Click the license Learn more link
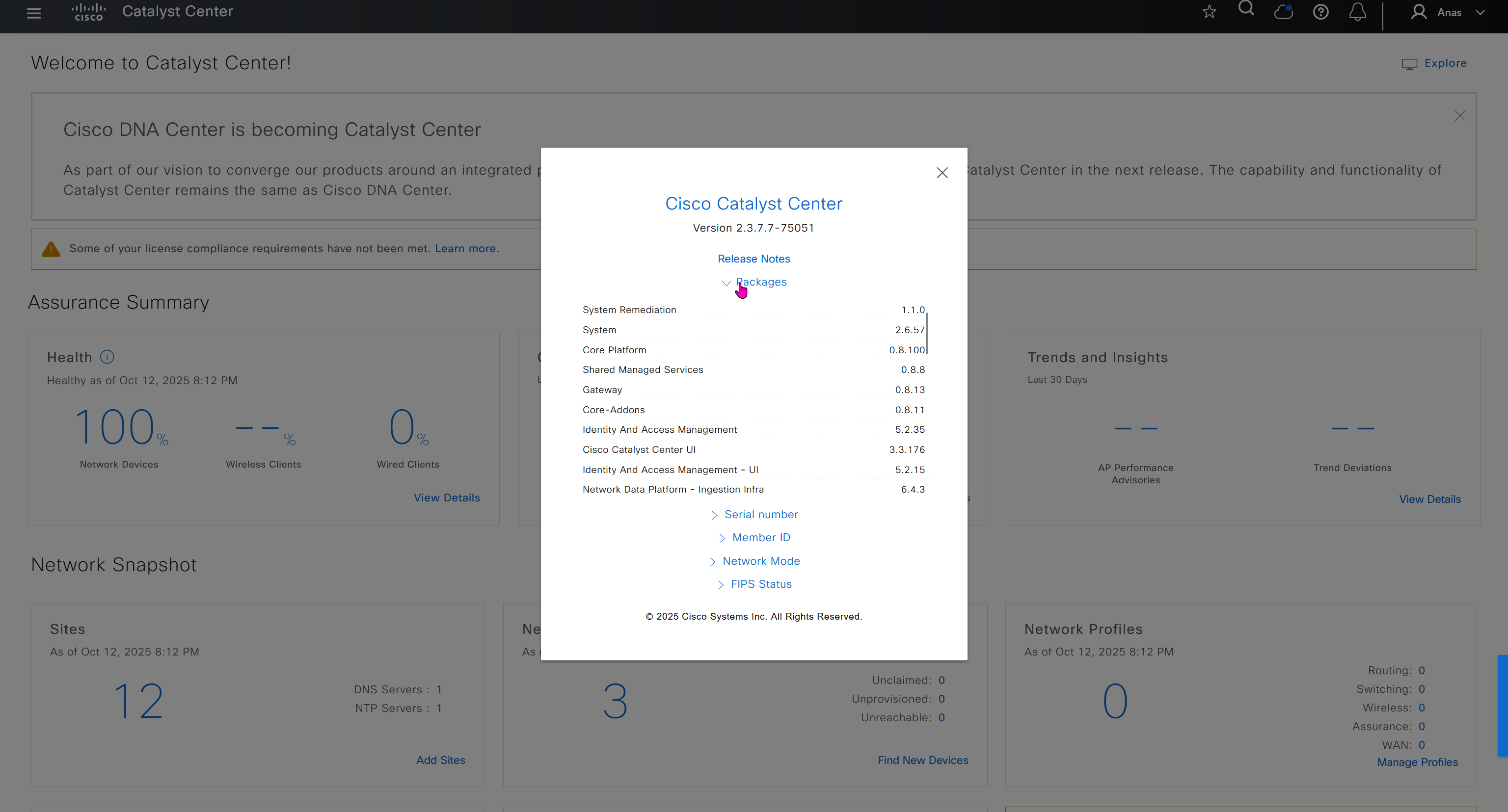 (x=466, y=249)
